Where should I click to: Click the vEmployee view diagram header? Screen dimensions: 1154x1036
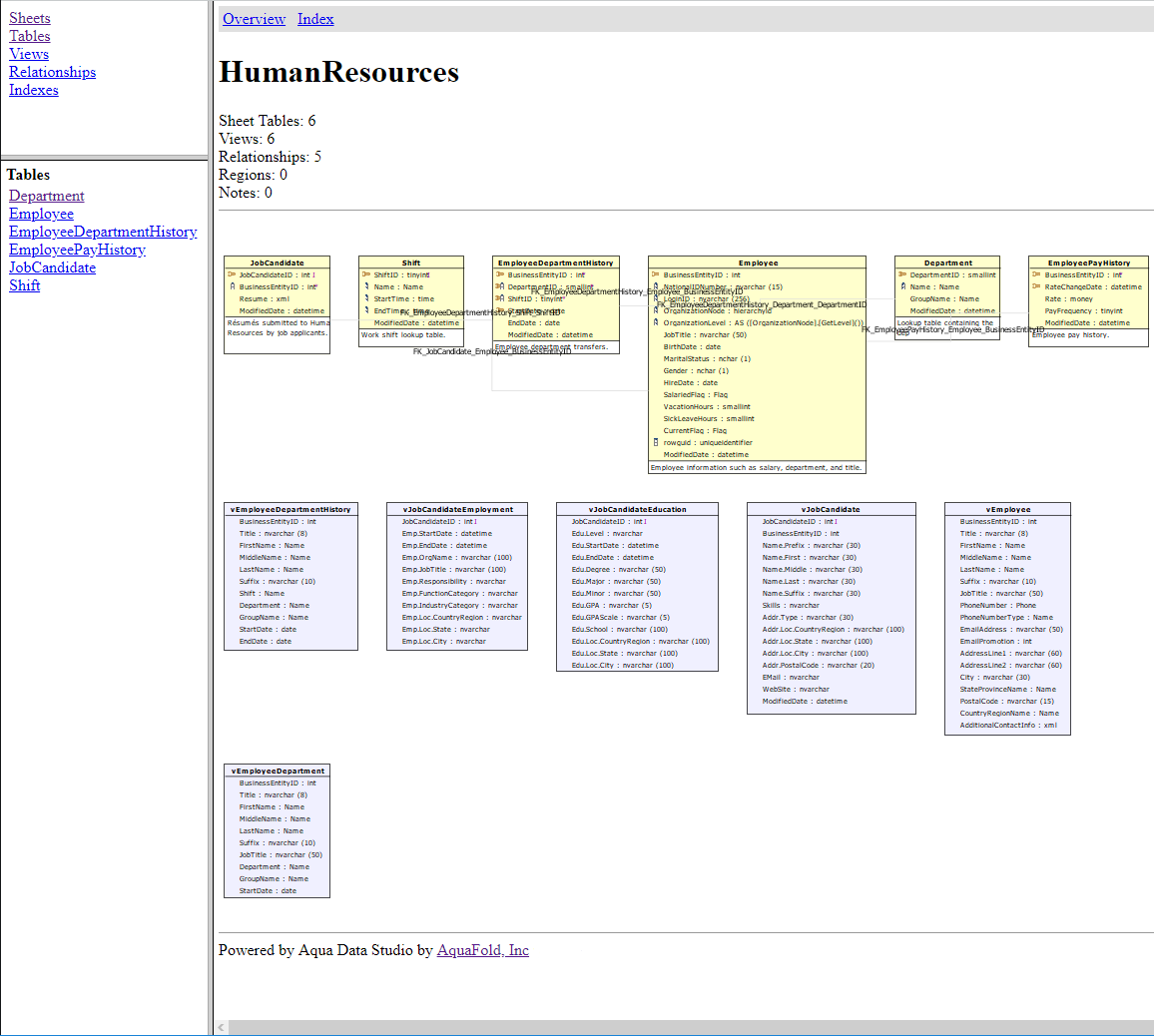(1007, 509)
